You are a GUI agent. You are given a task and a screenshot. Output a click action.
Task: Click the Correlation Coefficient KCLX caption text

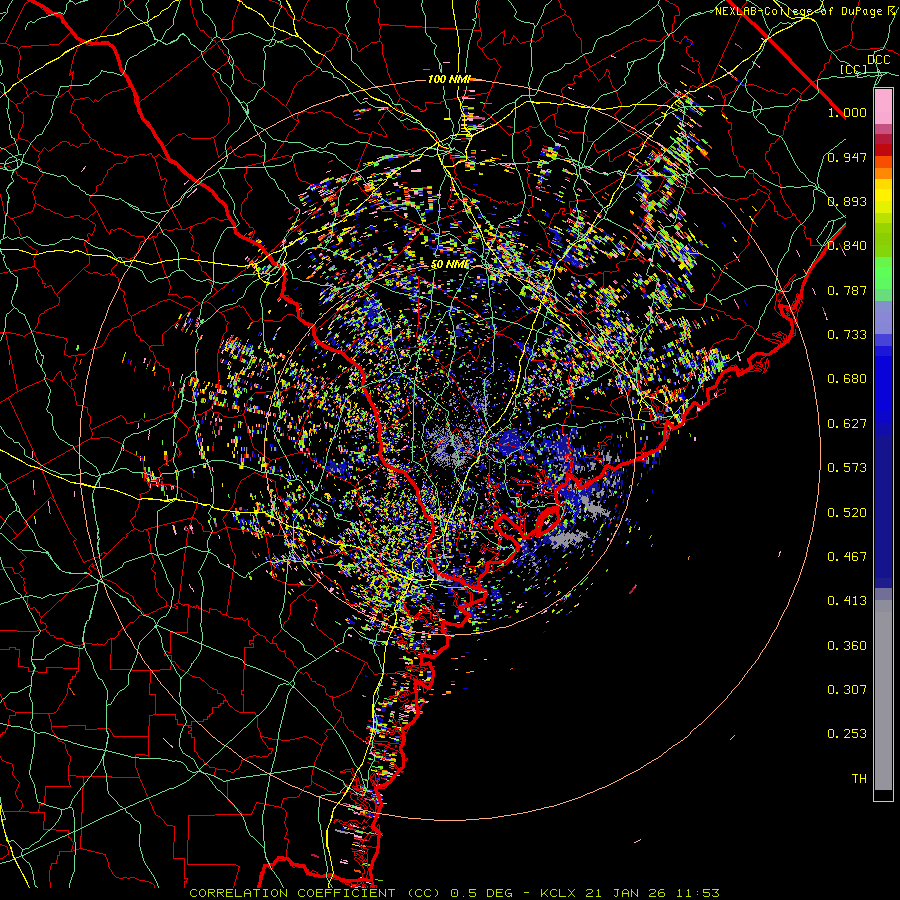[454, 893]
